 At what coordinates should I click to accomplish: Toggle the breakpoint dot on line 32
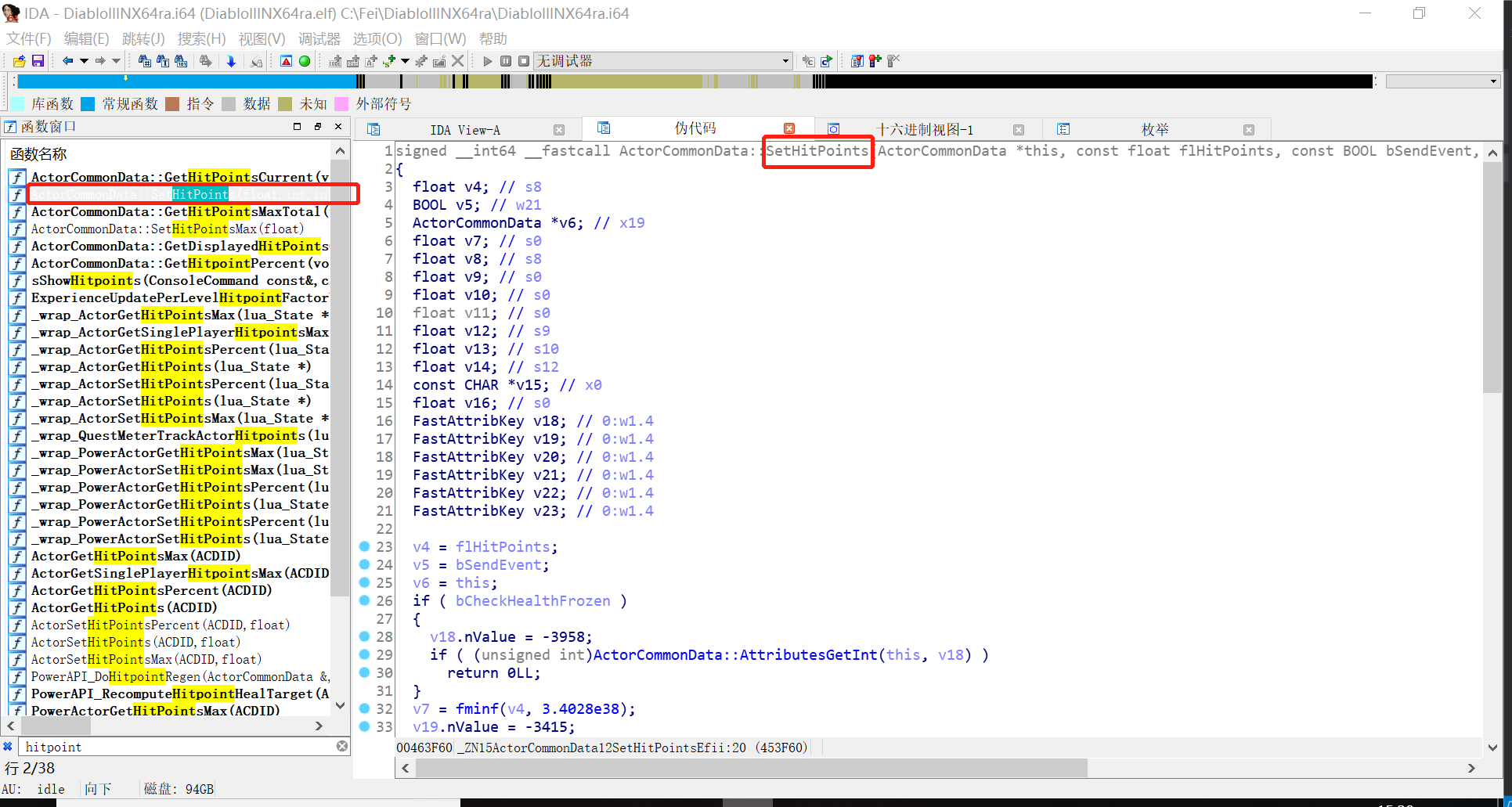click(x=364, y=708)
